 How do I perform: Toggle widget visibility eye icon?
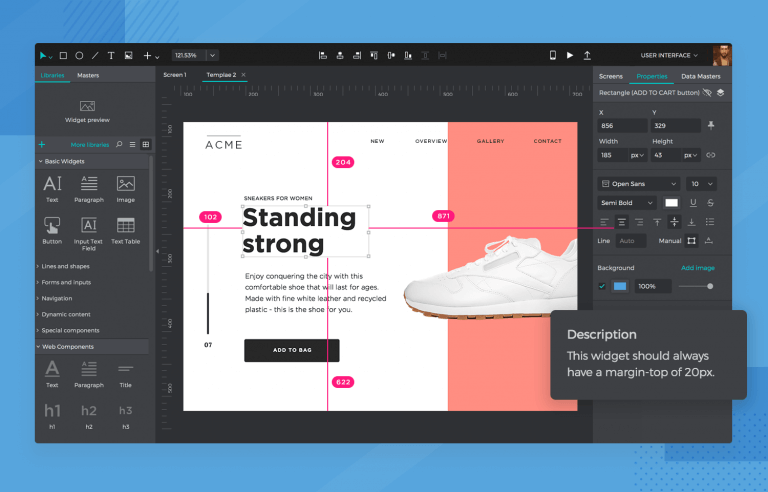[706, 93]
